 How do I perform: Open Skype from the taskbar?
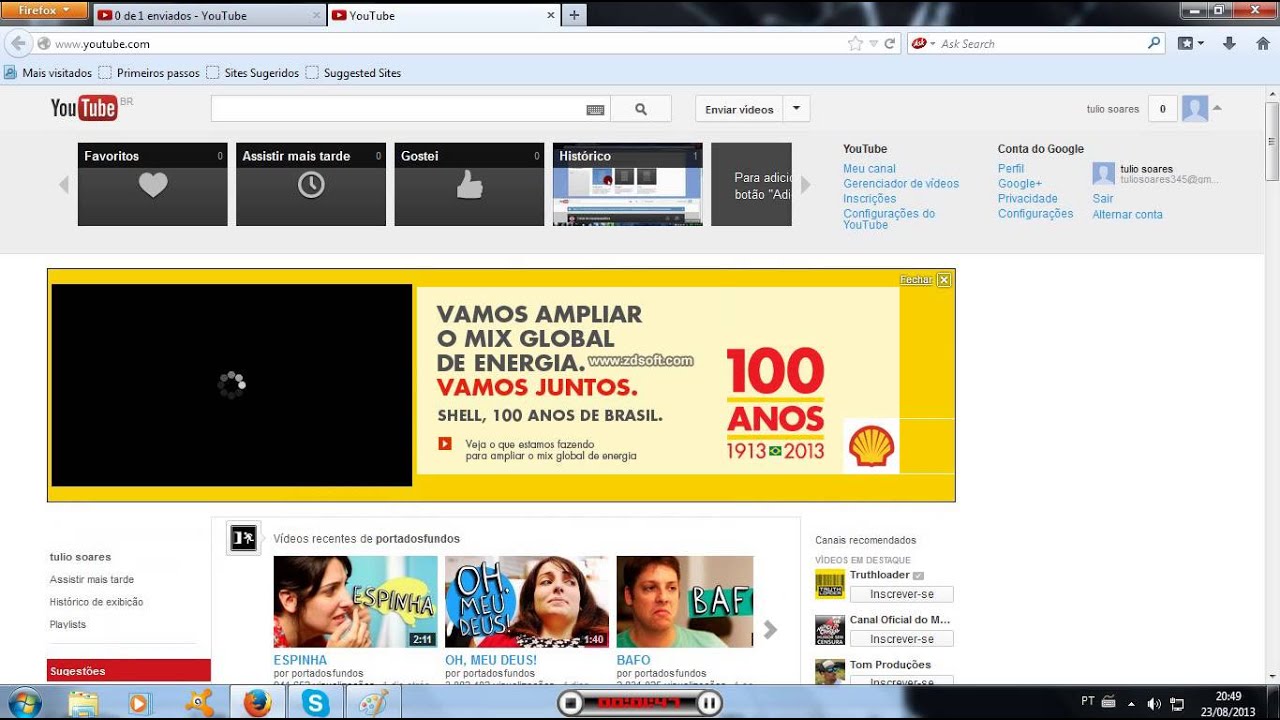pyautogui.click(x=315, y=704)
